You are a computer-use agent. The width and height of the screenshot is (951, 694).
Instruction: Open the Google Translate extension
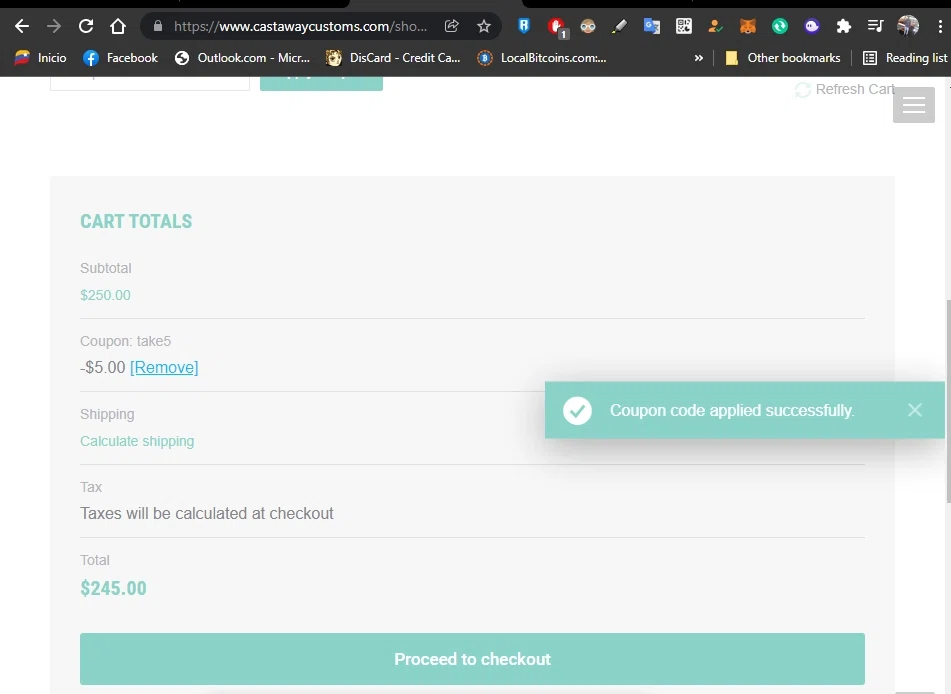tap(652, 26)
